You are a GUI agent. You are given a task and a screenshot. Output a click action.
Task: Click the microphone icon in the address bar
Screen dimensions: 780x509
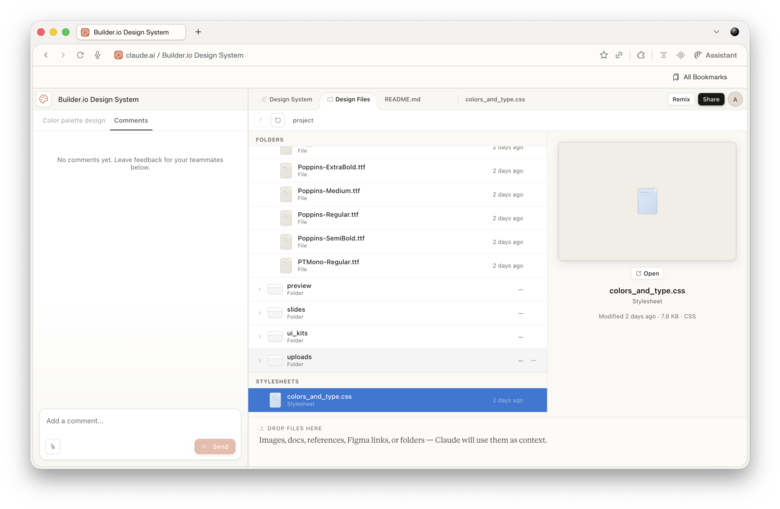click(98, 55)
